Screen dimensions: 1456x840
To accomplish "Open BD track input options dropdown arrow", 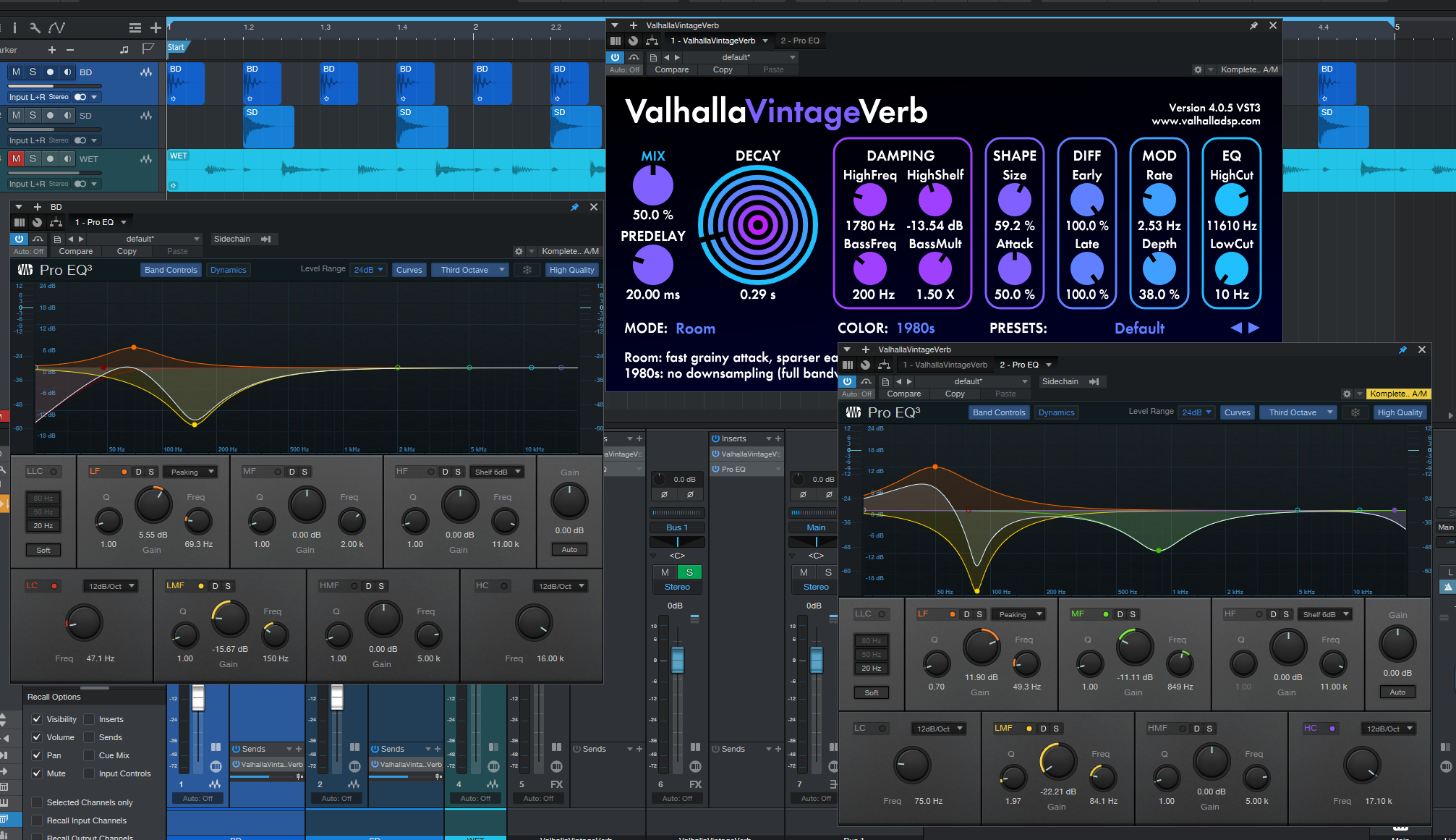I will [x=94, y=97].
